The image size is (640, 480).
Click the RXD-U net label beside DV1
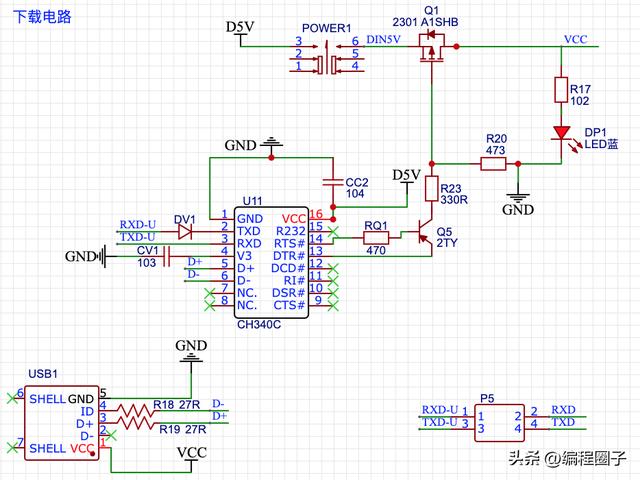coord(138,224)
